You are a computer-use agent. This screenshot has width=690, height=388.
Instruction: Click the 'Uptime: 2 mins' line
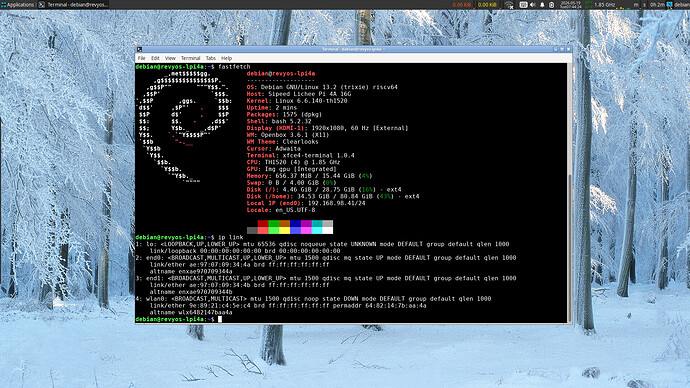point(272,108)
